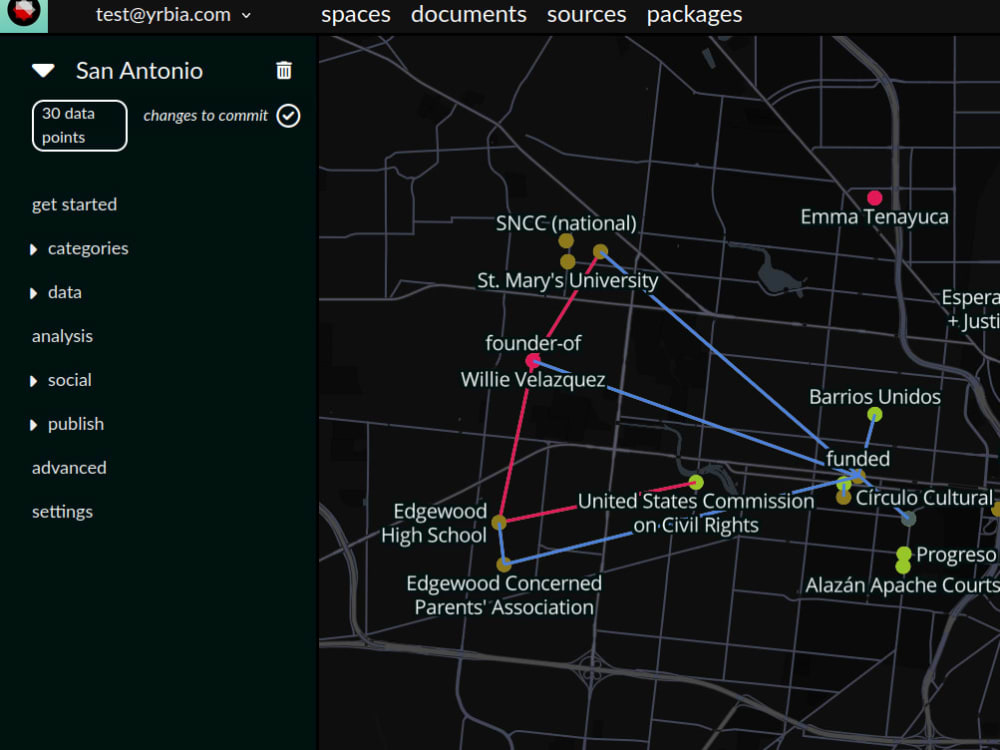
Task: Select the Emma Tenayuca map marker
Action: click(876, 197)
